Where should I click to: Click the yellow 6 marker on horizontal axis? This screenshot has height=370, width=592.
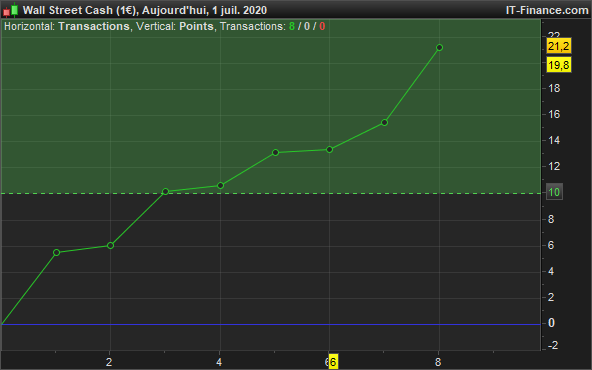pyautogui.click(x=333, y=362)
